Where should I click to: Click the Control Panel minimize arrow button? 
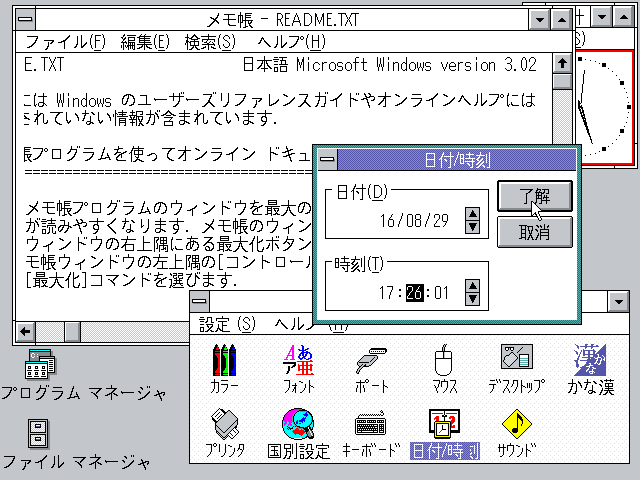tap(618, 302)
